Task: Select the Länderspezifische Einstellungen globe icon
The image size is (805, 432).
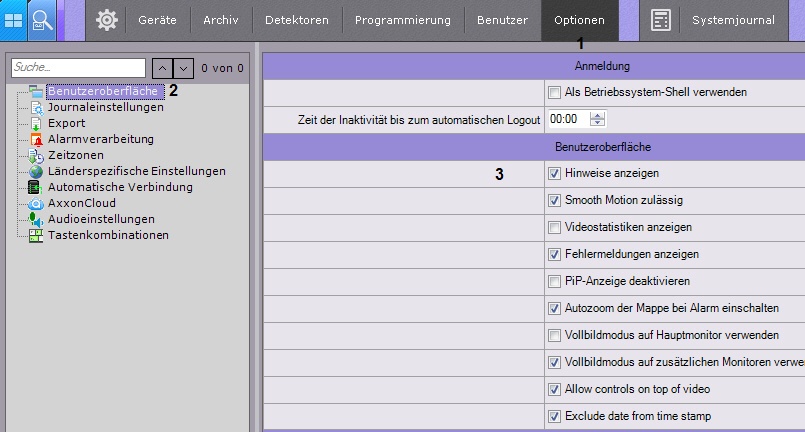Action: coord(37,172)
